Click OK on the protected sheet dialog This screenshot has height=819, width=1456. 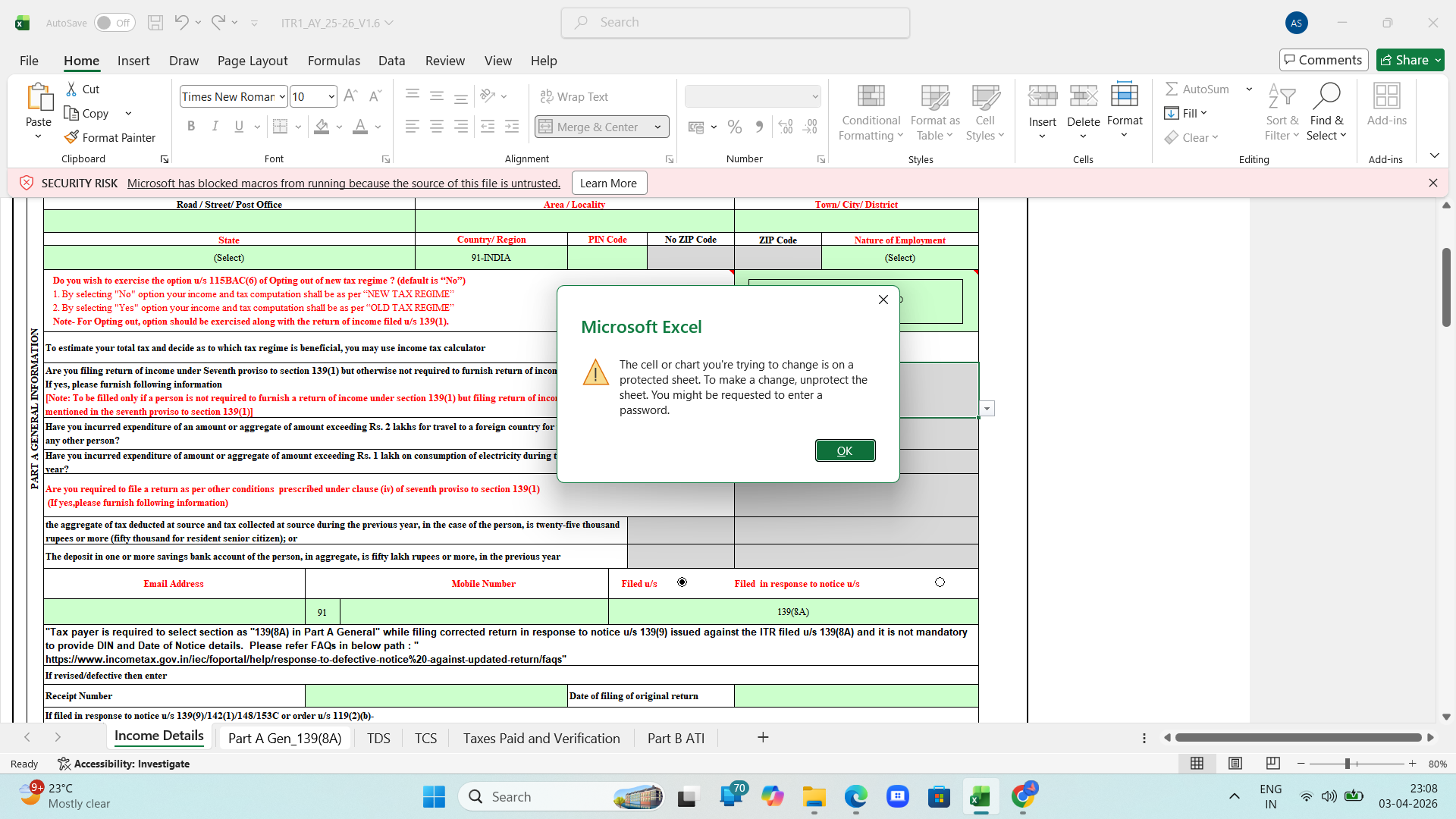(845, 450)
